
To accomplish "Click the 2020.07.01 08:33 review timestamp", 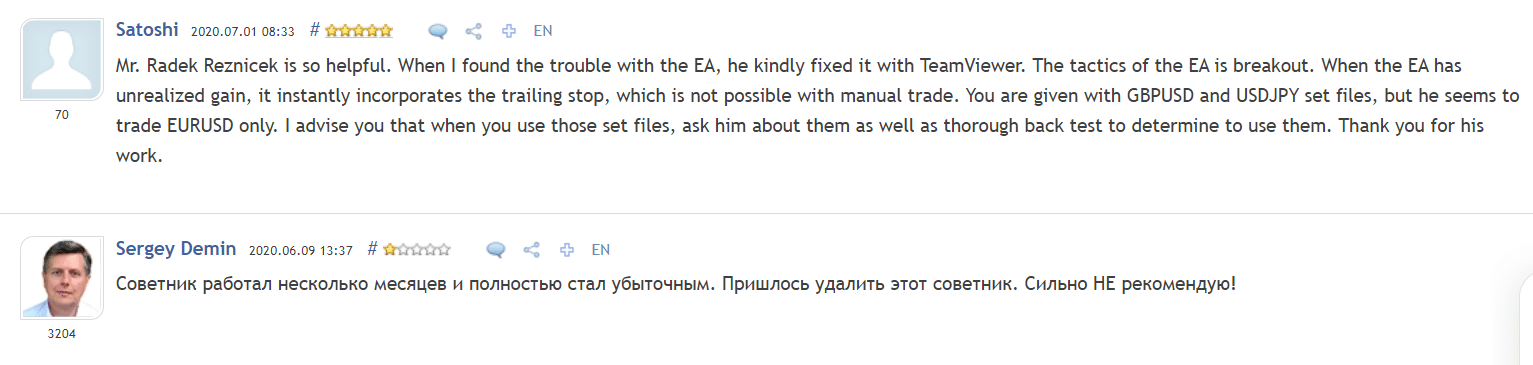I will pyautogui.click(x=243, y=31).
